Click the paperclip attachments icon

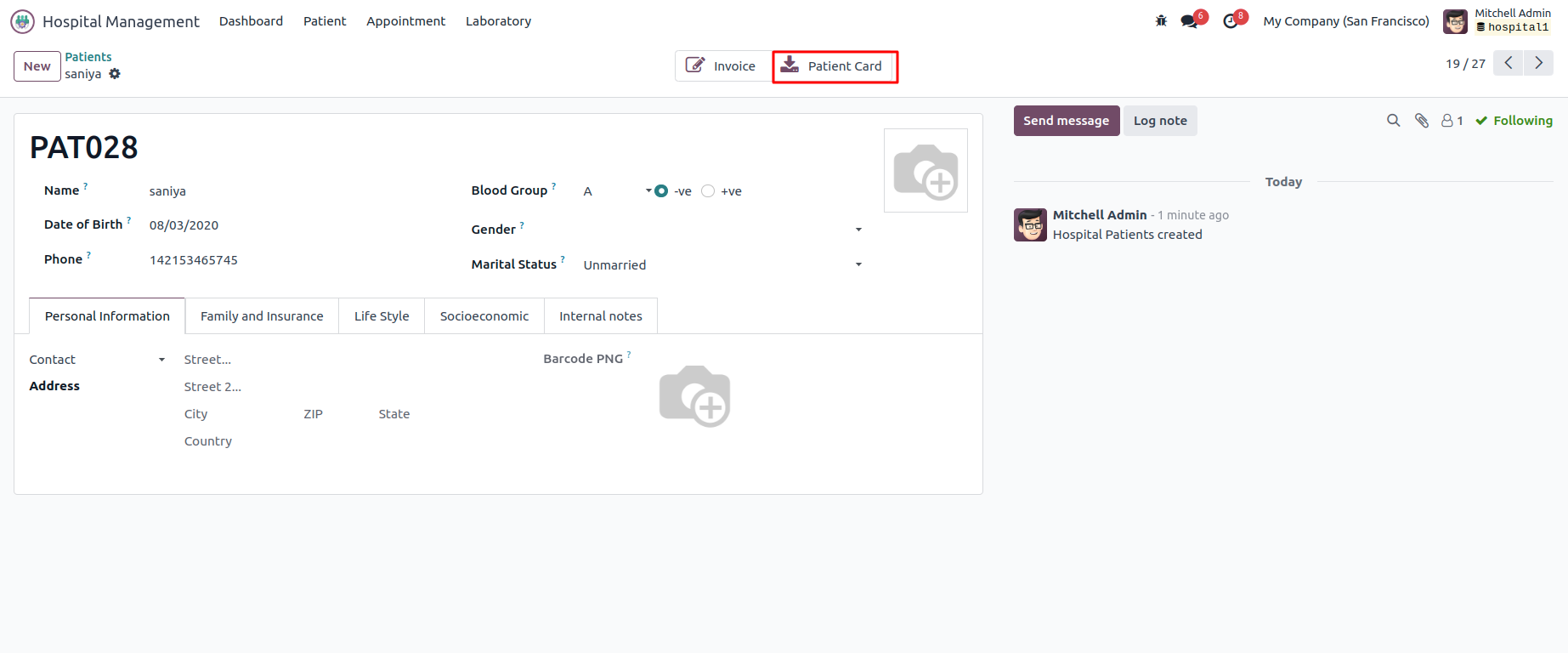coord(1421,121)
